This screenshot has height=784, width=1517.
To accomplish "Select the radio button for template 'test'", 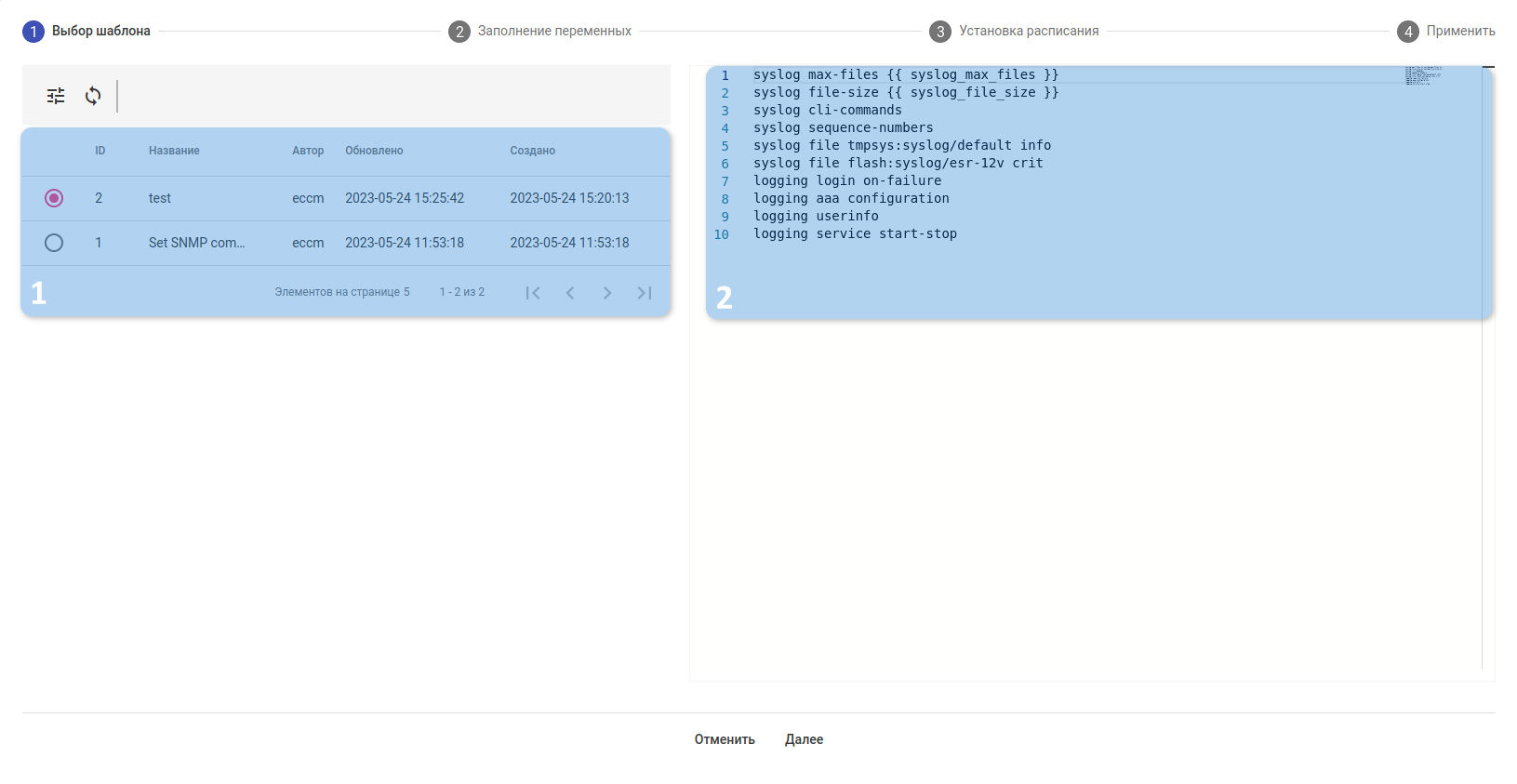I will 54,198.
